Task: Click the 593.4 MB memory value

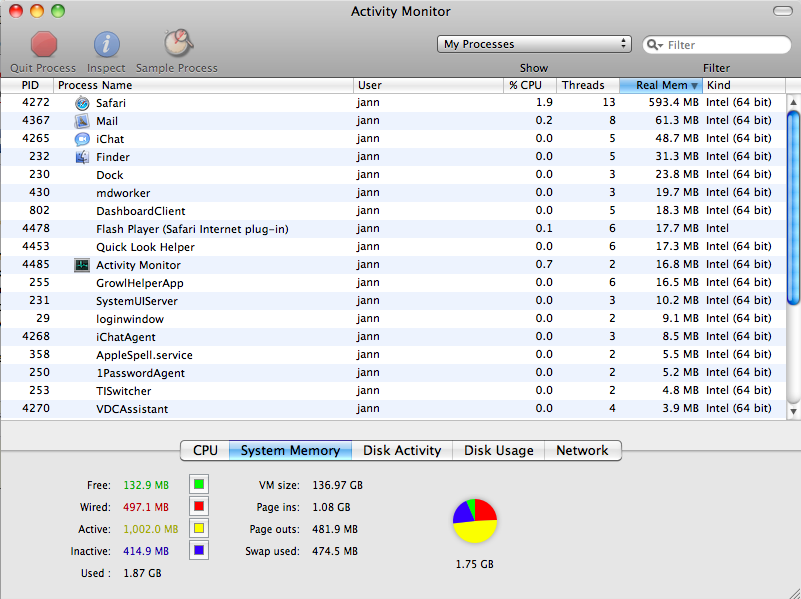Action: (x=673, y=102)
